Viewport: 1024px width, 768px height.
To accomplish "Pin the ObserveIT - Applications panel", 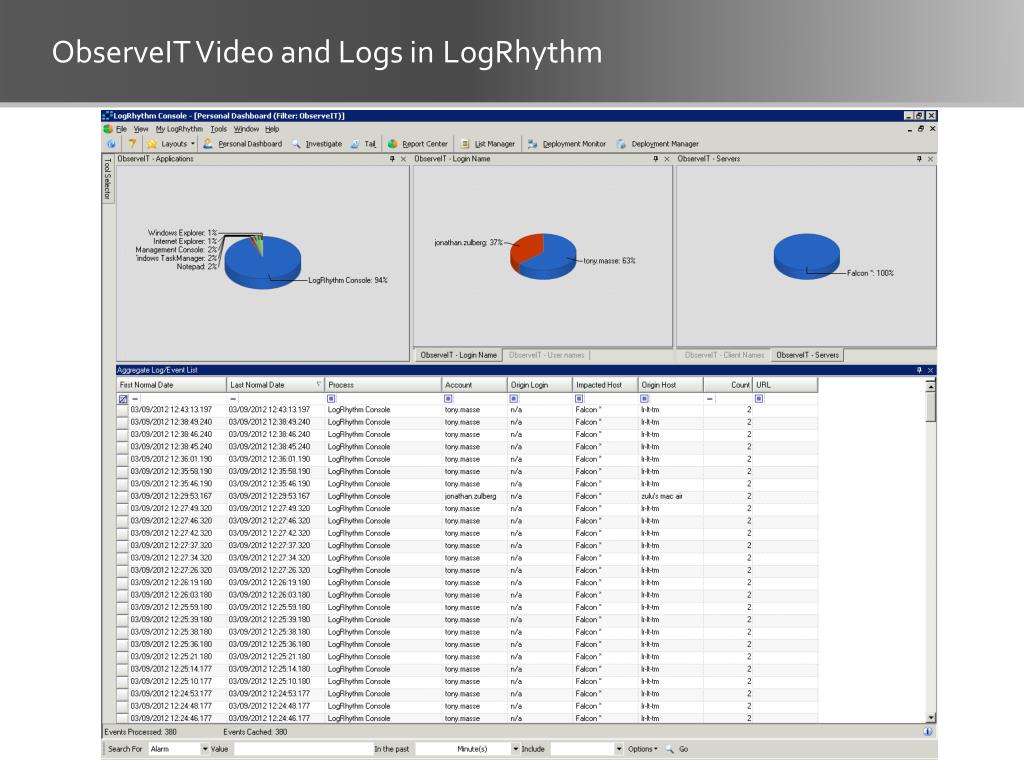I will (x=392, y=159).
